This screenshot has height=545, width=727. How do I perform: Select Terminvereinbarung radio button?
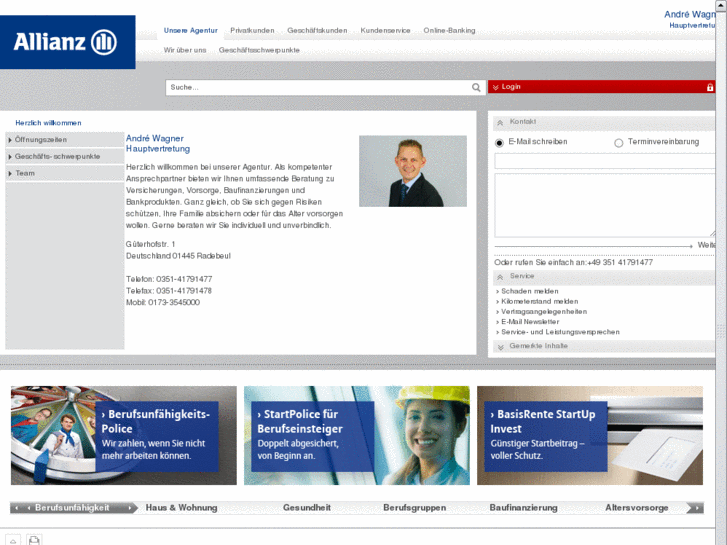pyautogui.click(x=619, y=142)
